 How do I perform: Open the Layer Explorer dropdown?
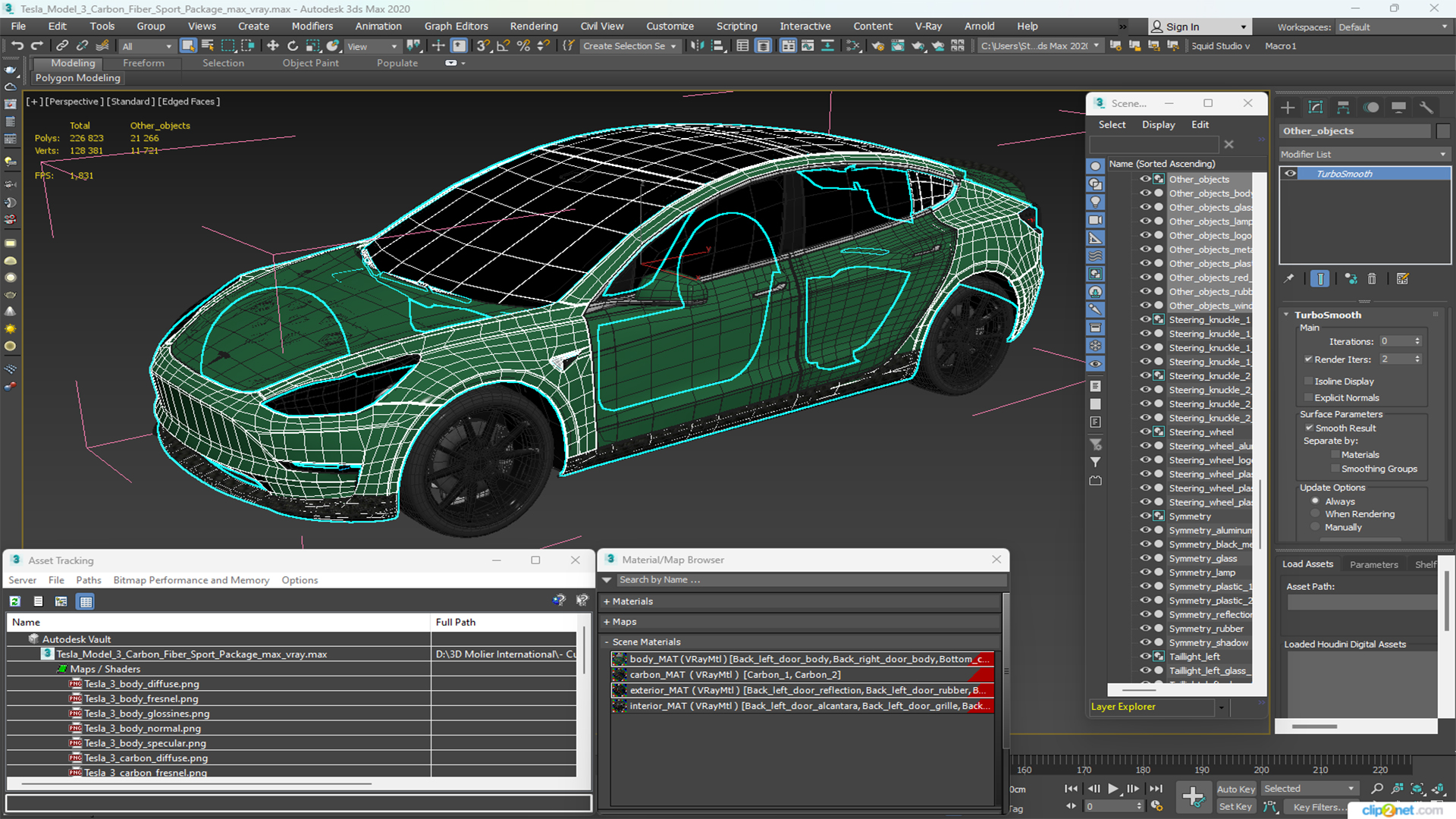click(1221, 707)
